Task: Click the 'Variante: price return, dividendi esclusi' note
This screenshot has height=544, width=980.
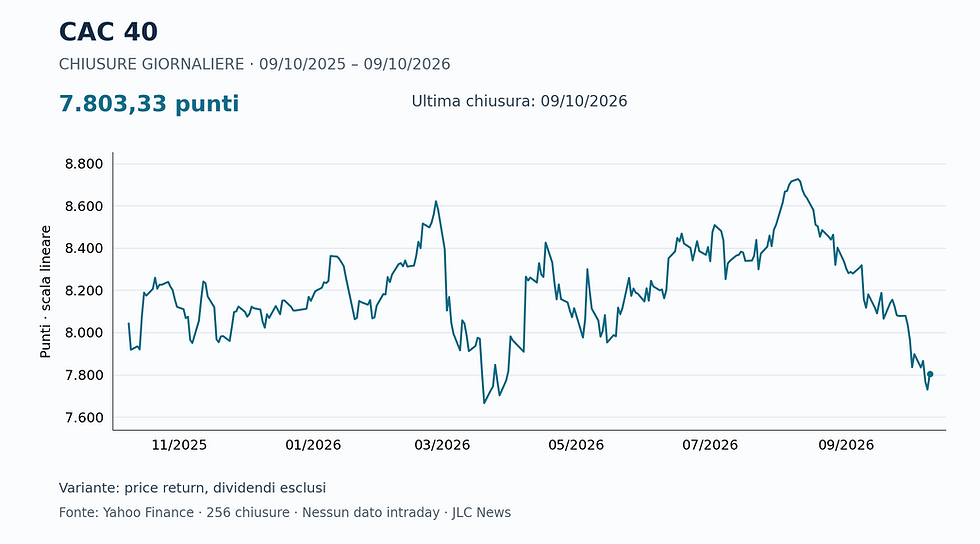Action: pos(192,488)
